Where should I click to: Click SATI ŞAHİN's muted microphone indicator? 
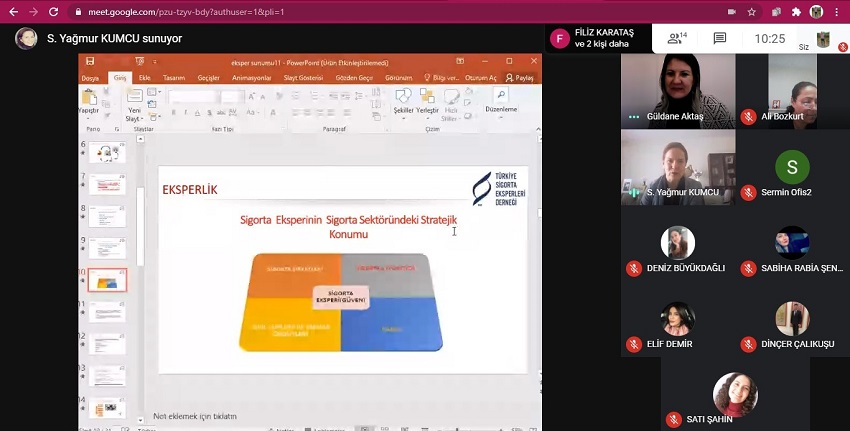[673, 419]
